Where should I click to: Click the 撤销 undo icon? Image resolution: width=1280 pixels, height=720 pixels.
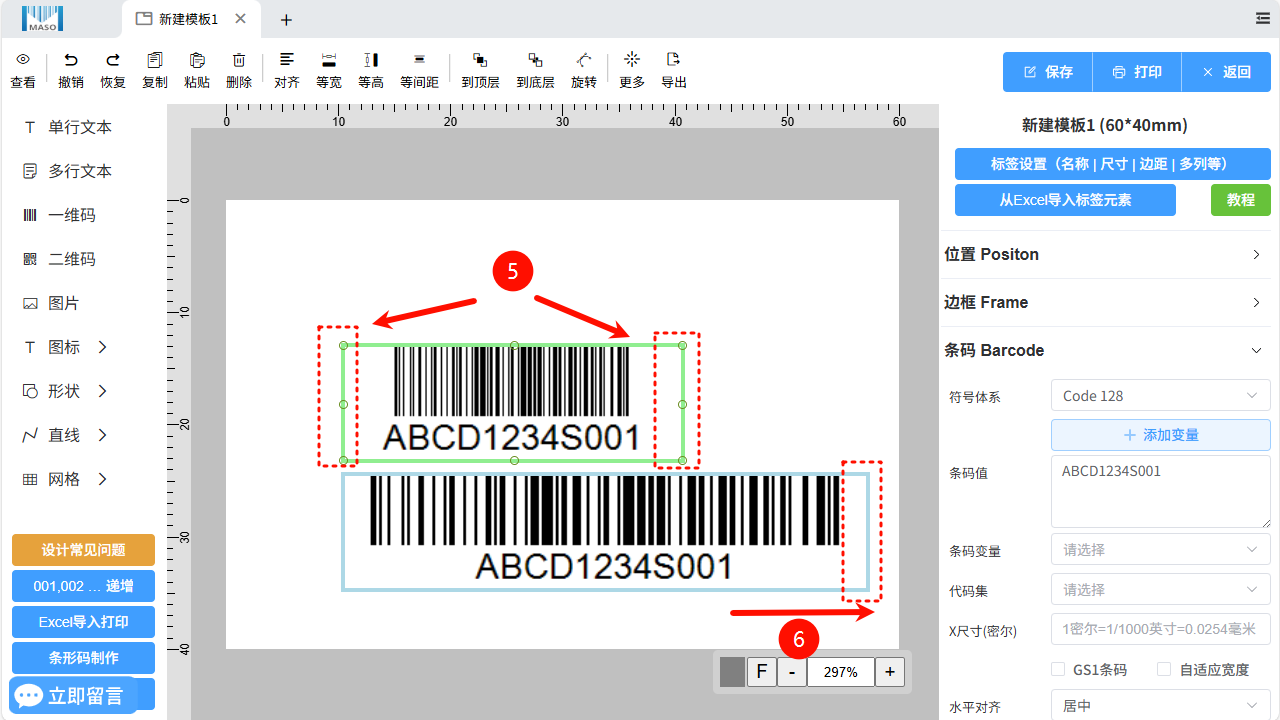click(71, 60)
